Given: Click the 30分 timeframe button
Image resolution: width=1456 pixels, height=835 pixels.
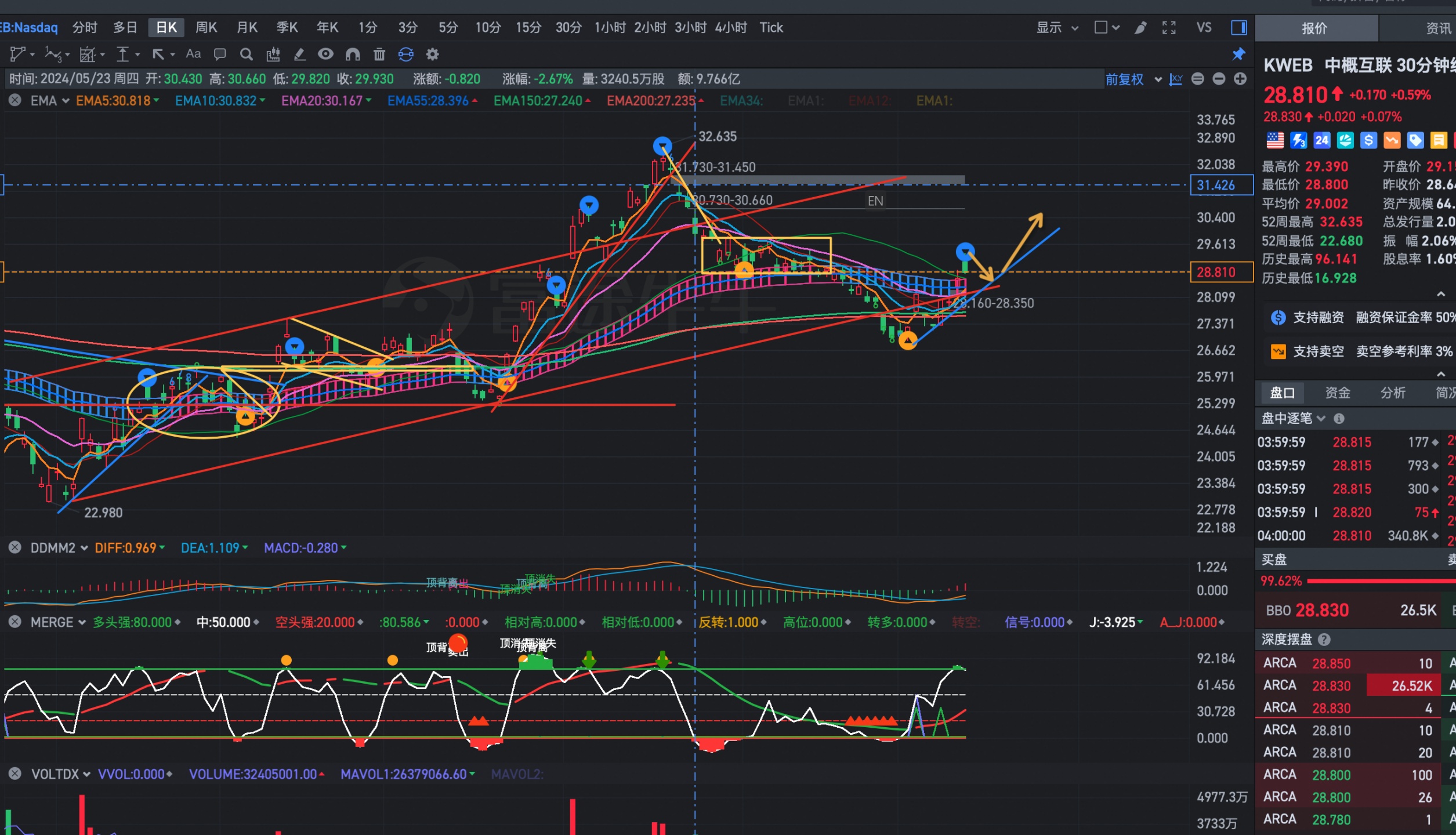Looking at the screenshot, I should 568,28.
